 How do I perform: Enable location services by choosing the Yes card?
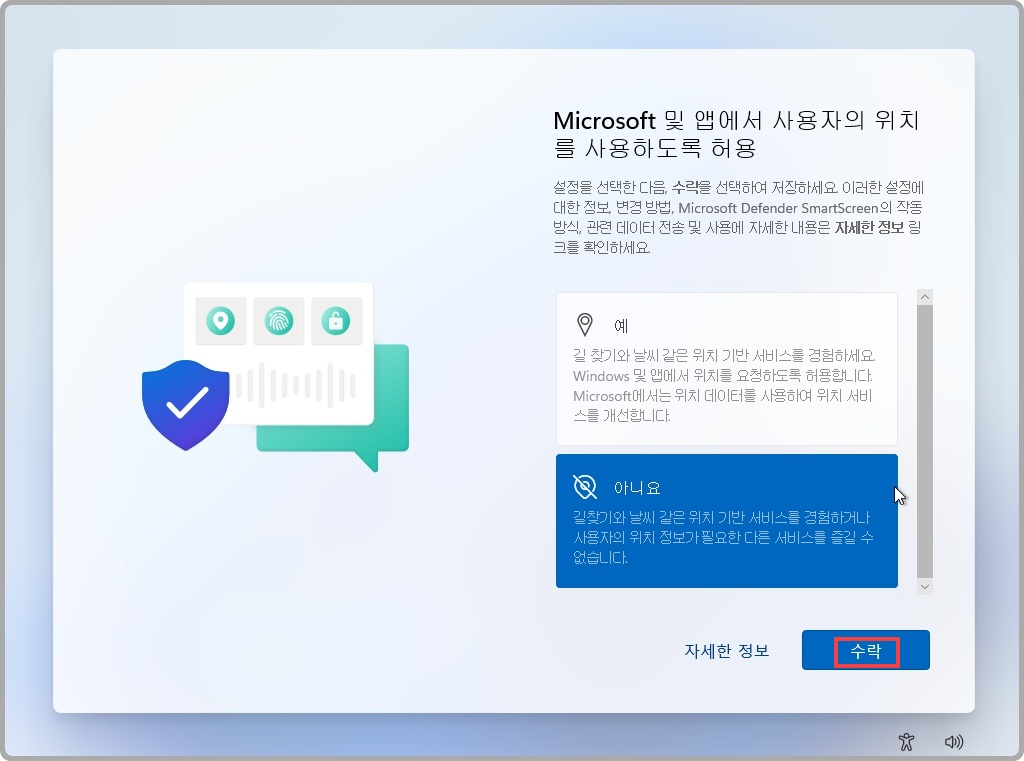point(727,368)
